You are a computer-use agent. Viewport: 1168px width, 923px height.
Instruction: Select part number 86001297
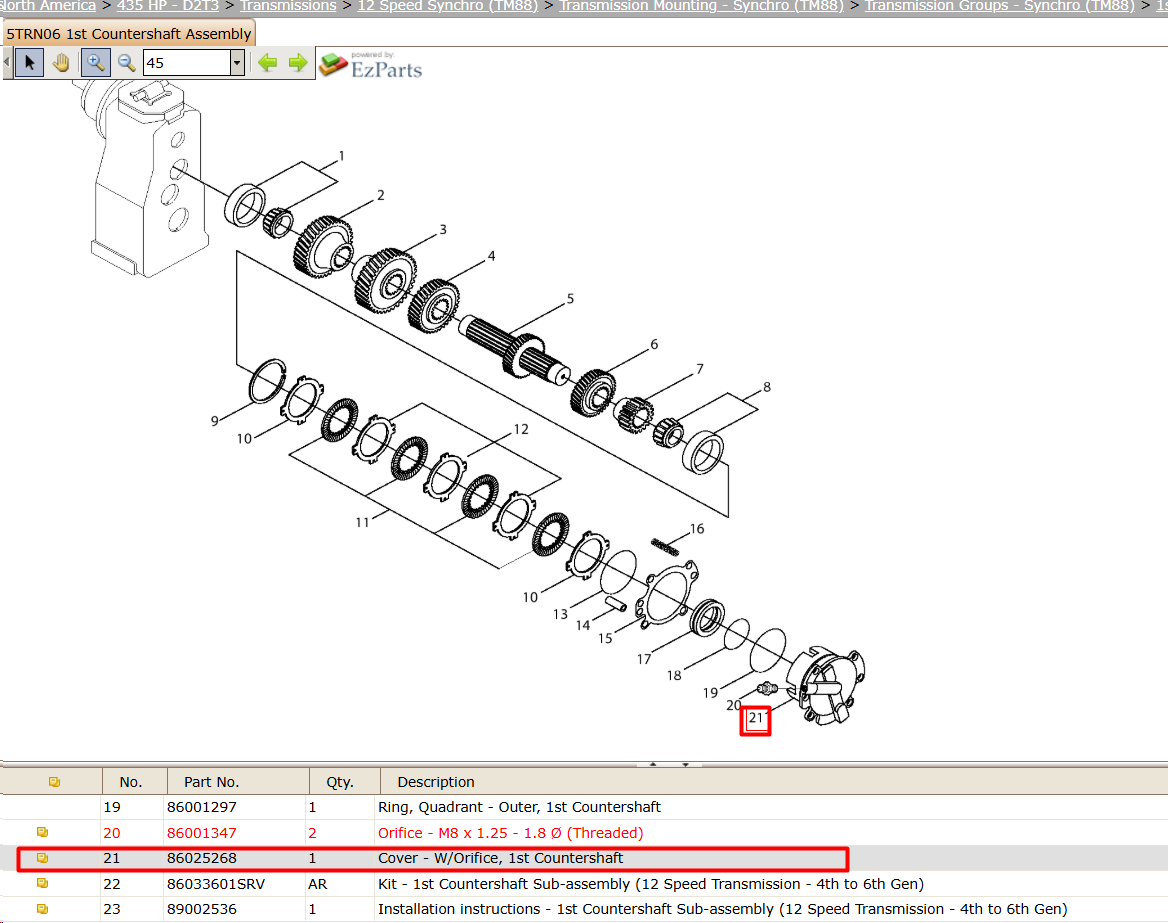click(202, 807)
